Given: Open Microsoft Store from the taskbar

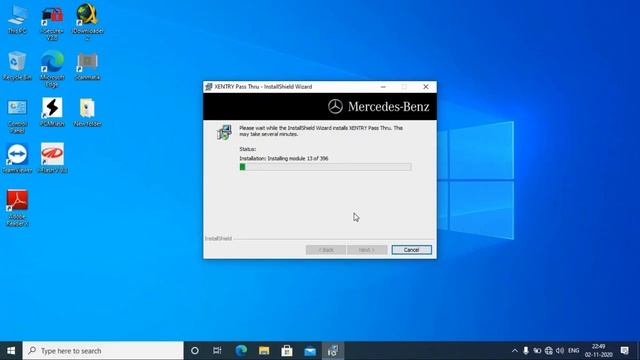Looking at the screenshot, I should (287, 351).
